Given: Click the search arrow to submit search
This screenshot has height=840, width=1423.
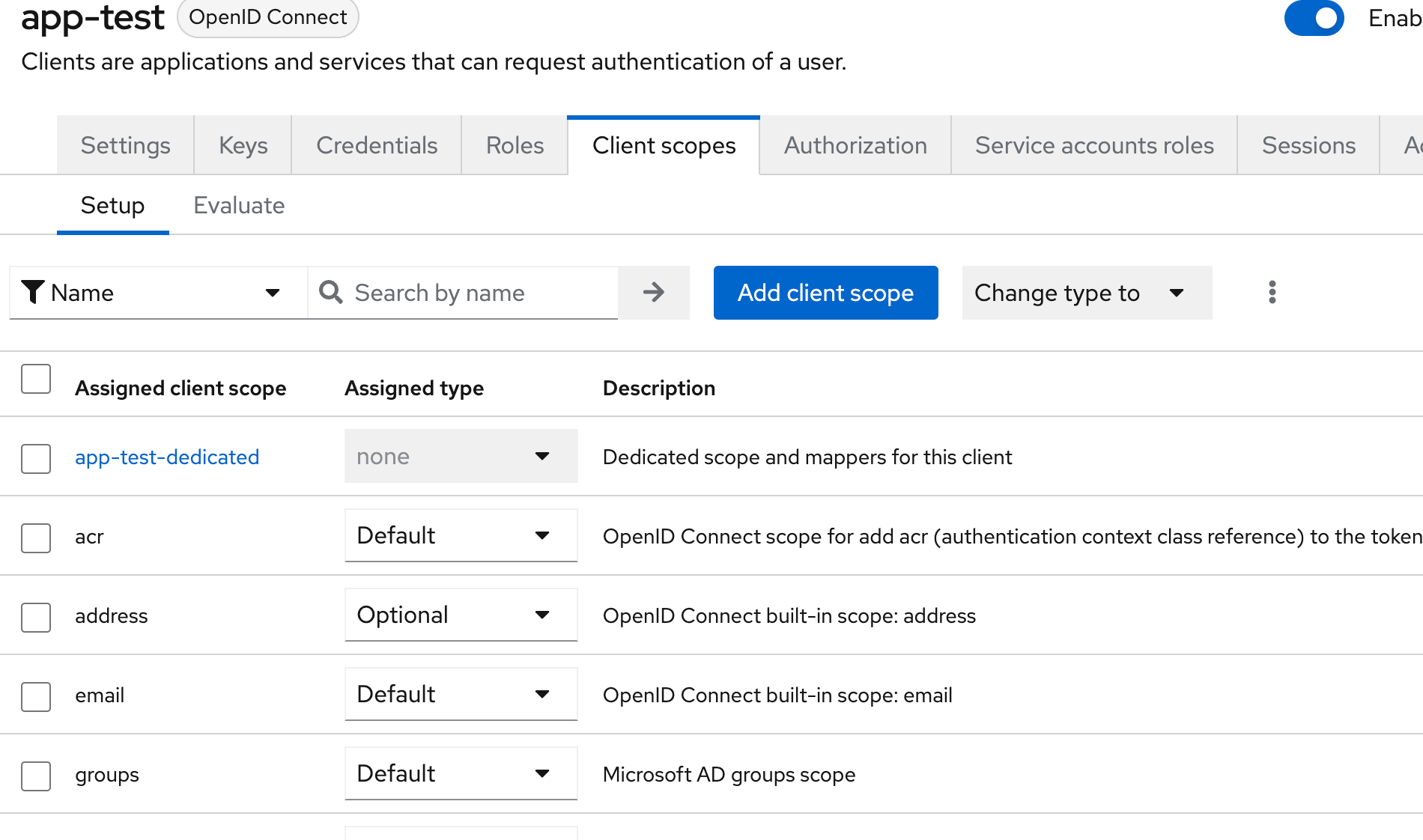Looking at the screenshot, I should (x=653, y=293).
